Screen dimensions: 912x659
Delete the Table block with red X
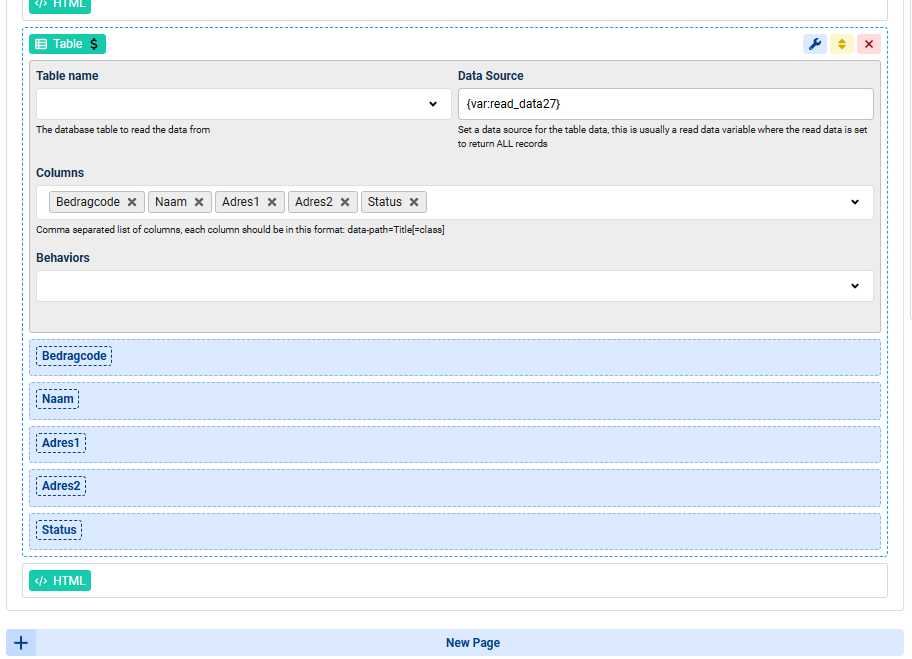[869, 44]
